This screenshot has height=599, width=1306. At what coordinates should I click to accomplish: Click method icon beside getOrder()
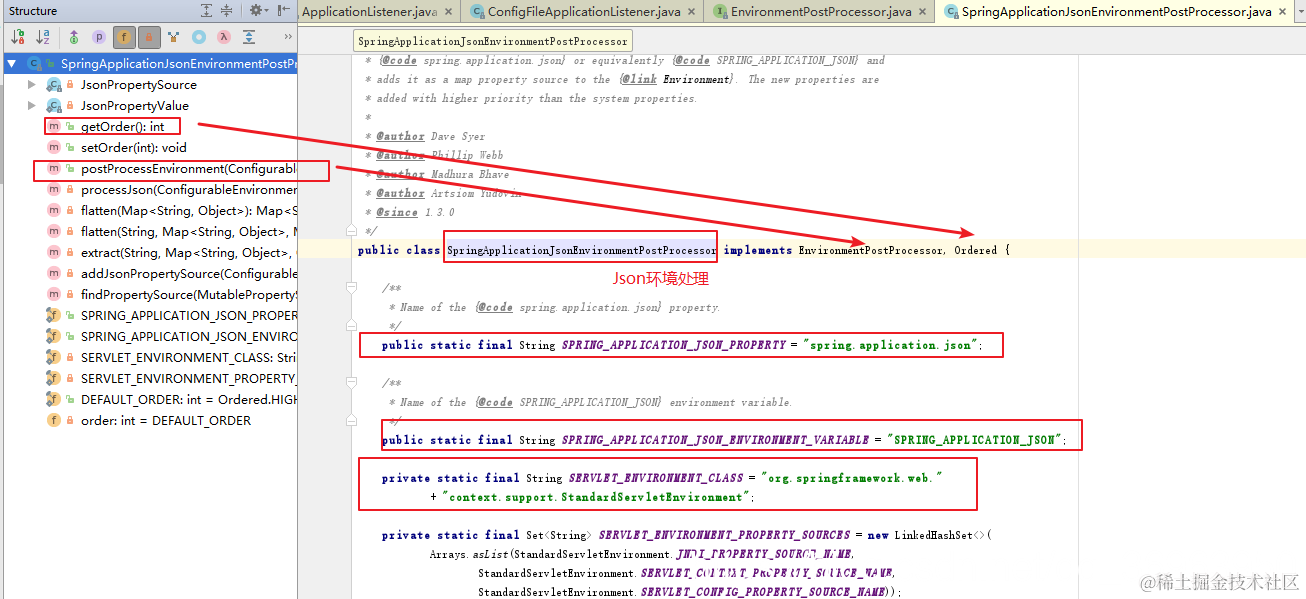click(54, 127)
